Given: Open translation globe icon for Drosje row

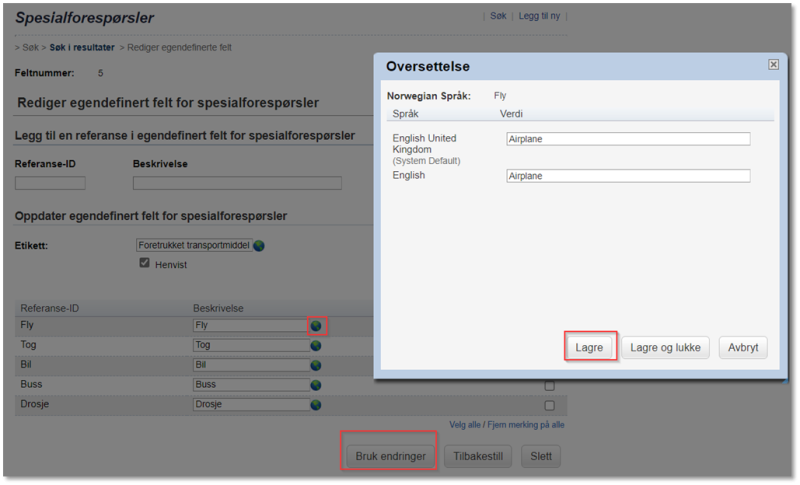Looking at the screenshot, I should 316,405.
